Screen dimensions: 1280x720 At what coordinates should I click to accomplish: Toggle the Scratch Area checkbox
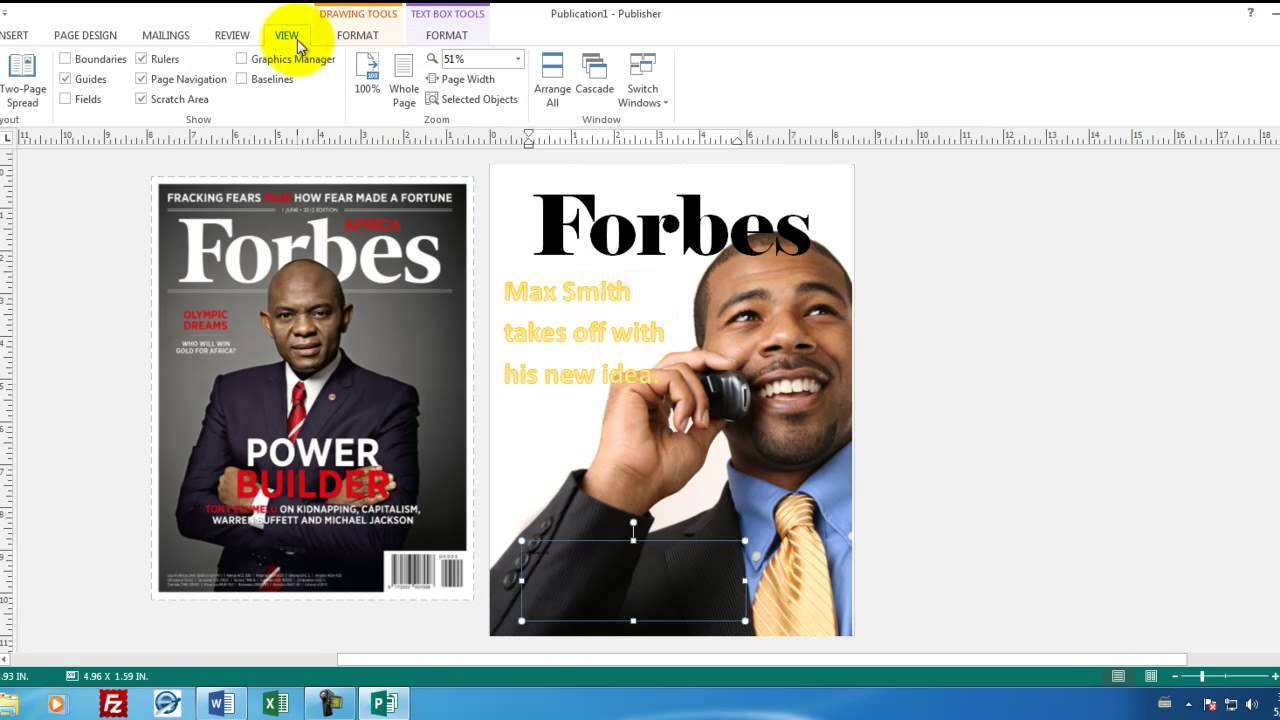pos(141,99)
